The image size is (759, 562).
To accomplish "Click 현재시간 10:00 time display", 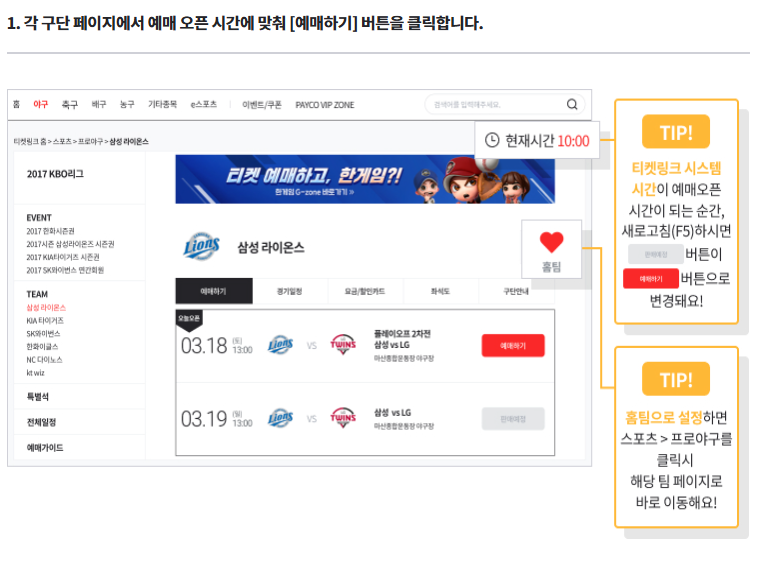I will (537, 140).
